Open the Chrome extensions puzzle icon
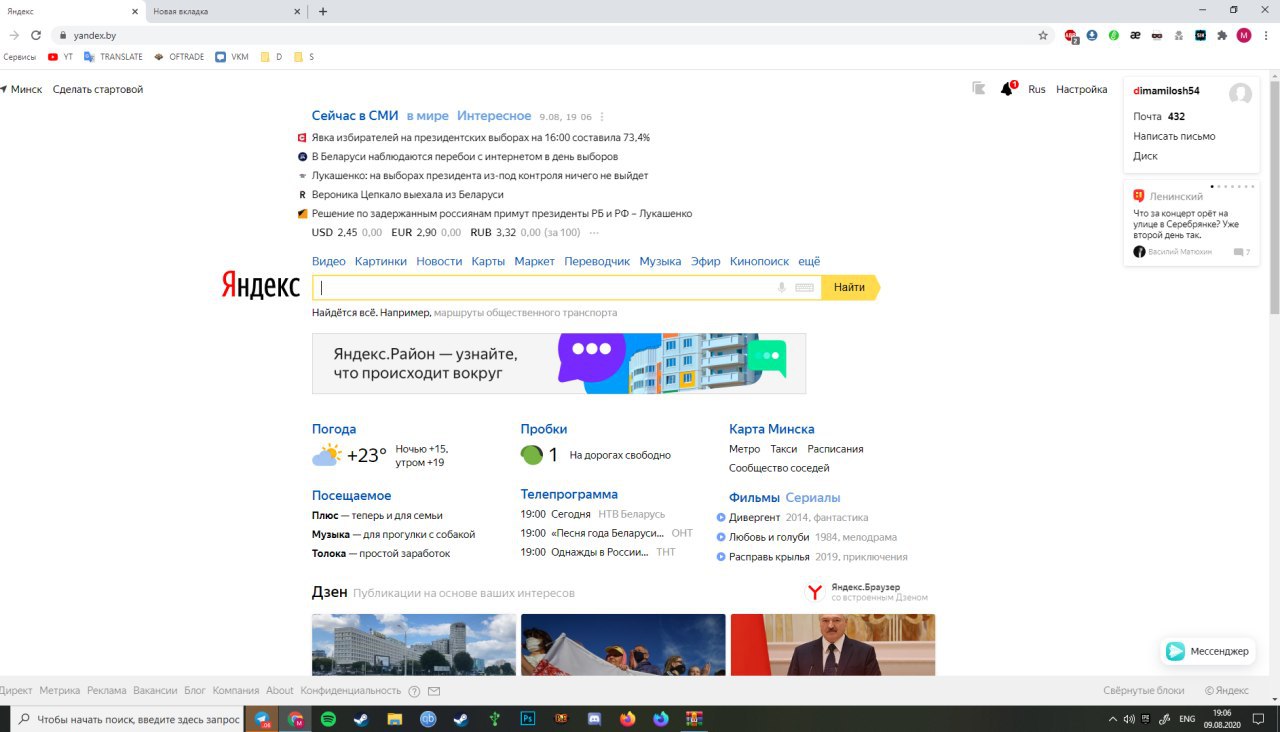Screen dimensions: 1280x732 coord(1222,35)
